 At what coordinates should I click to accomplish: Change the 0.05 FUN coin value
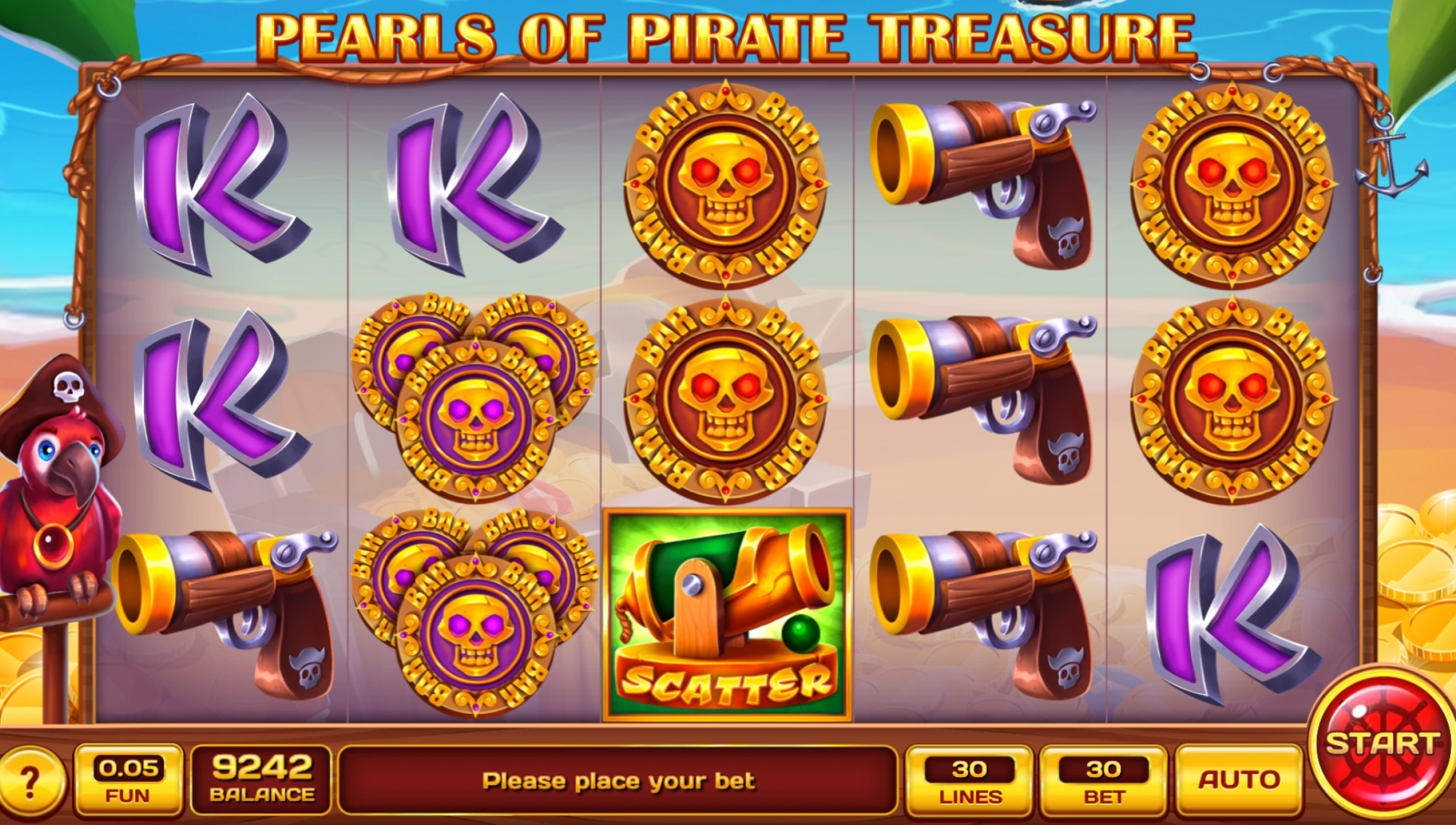128,780
